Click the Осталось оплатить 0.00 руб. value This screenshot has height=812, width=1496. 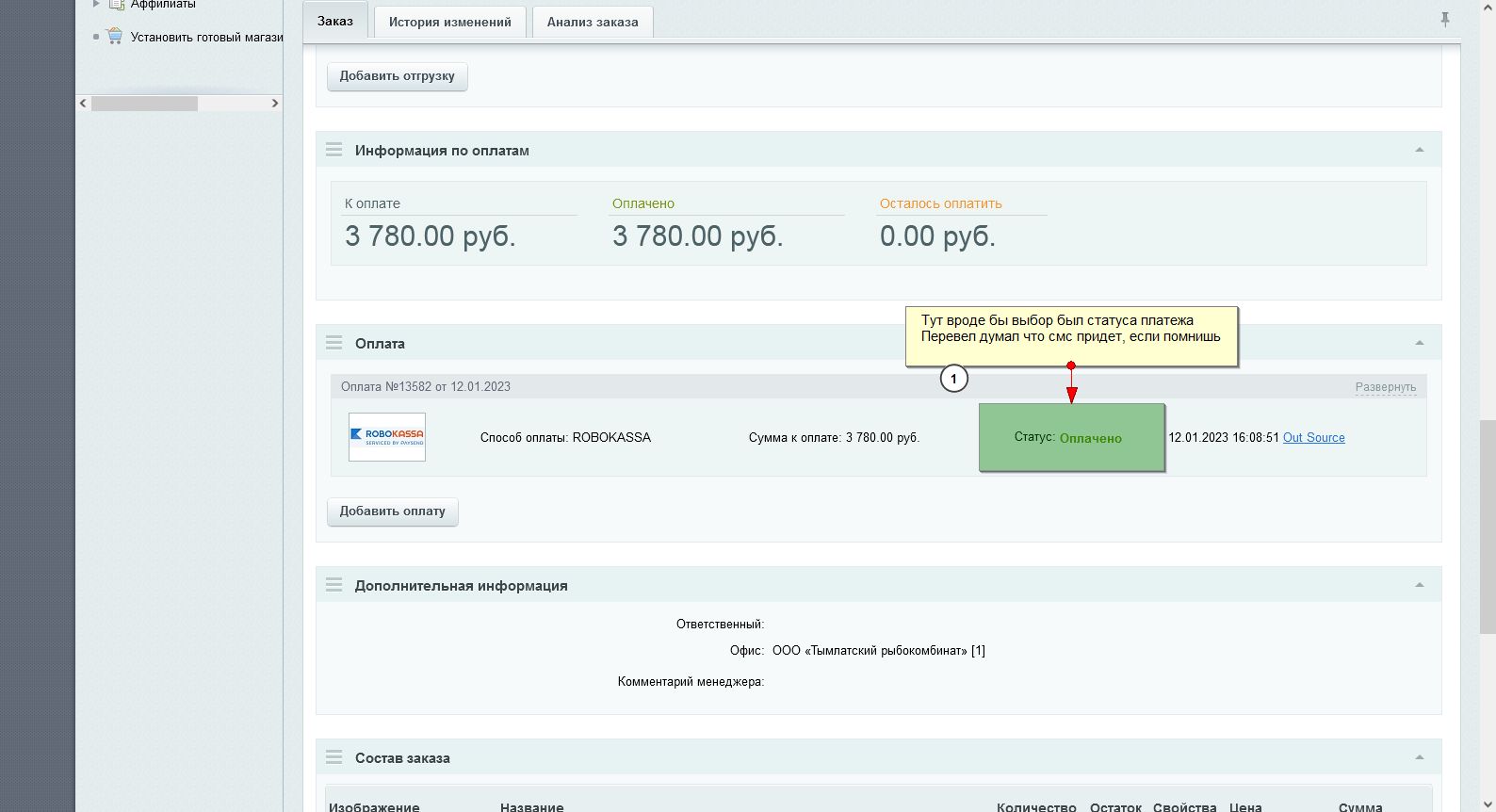pos(937,235)
